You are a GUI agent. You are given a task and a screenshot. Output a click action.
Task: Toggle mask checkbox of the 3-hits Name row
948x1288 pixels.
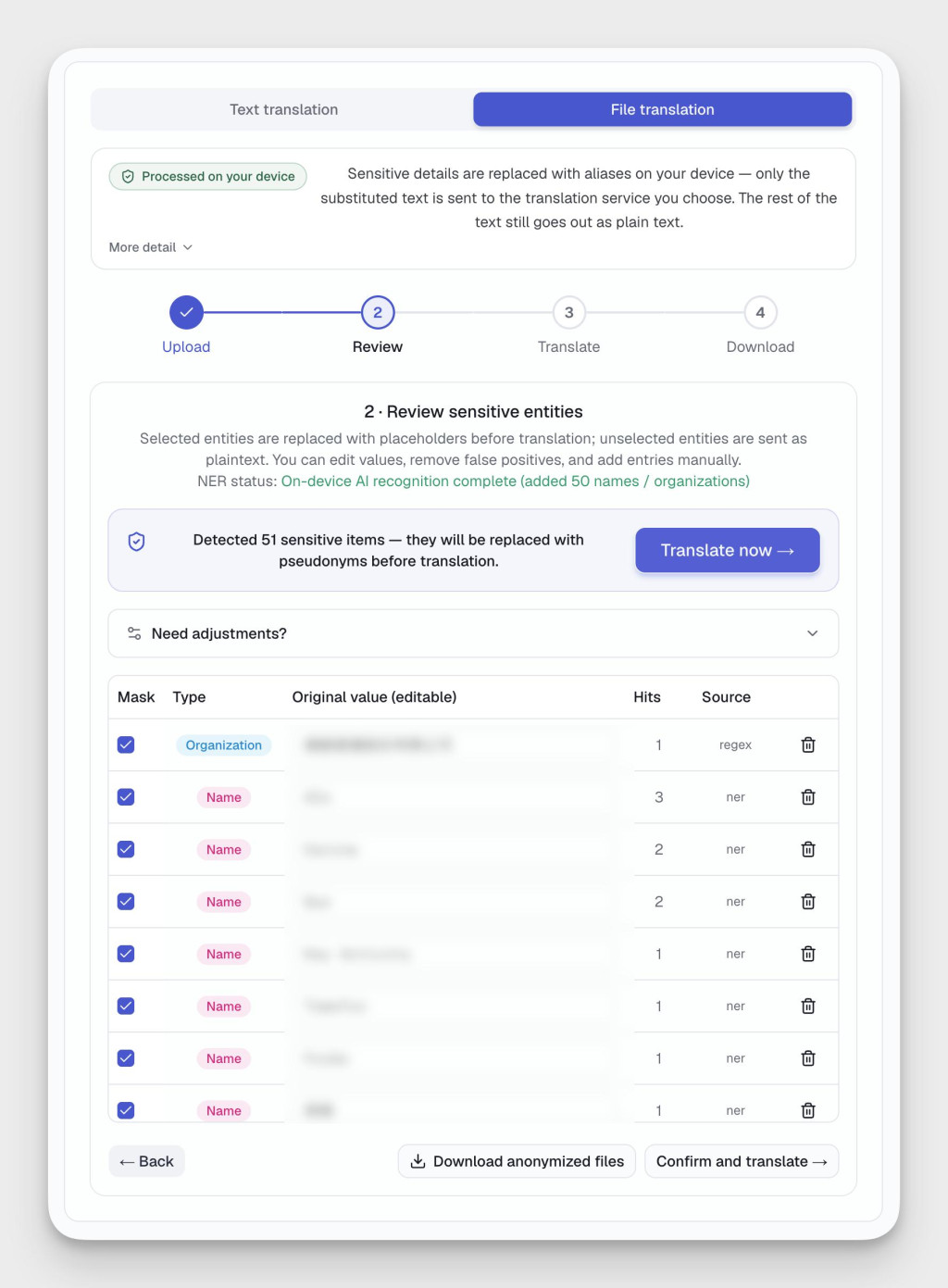[126, 797]
